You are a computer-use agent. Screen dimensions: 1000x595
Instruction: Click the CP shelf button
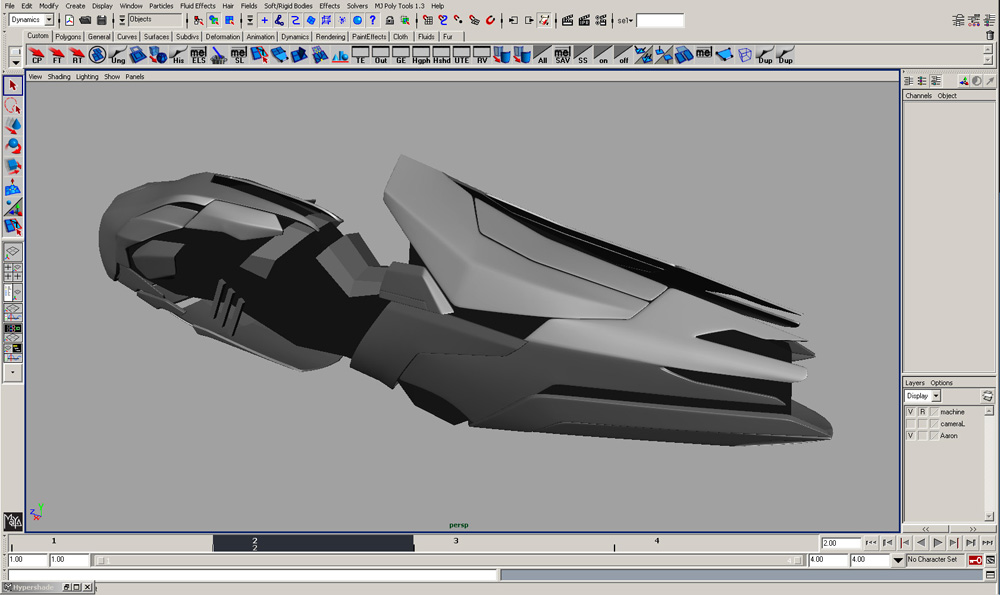coord(37,55)
